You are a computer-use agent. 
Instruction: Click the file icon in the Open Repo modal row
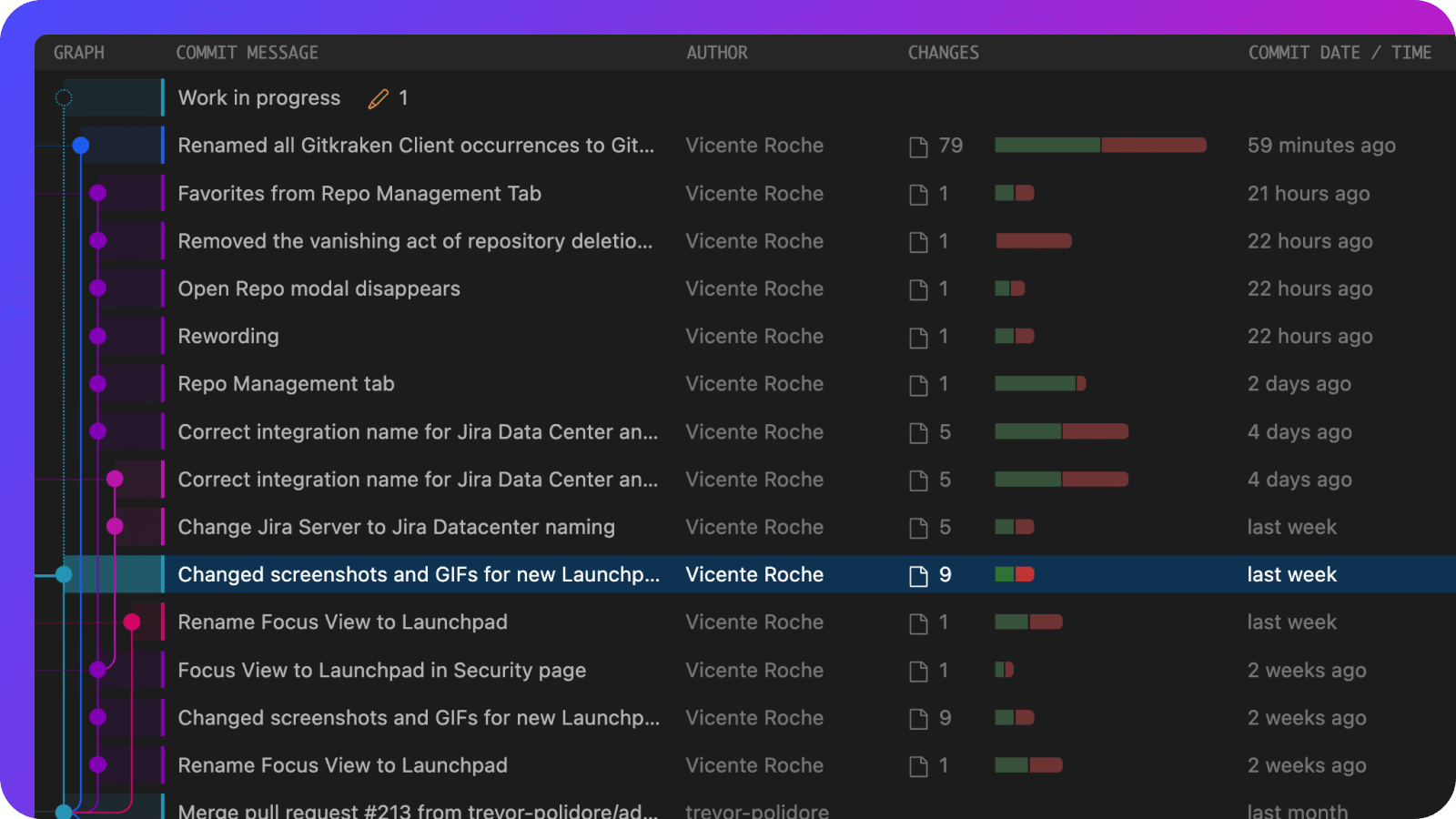918,289
